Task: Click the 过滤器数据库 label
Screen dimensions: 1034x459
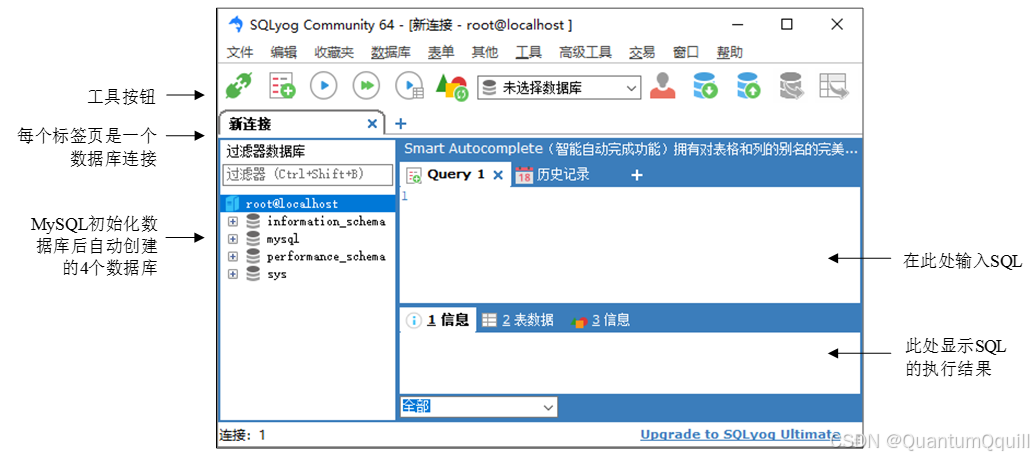Action: (x=266, y=152)
